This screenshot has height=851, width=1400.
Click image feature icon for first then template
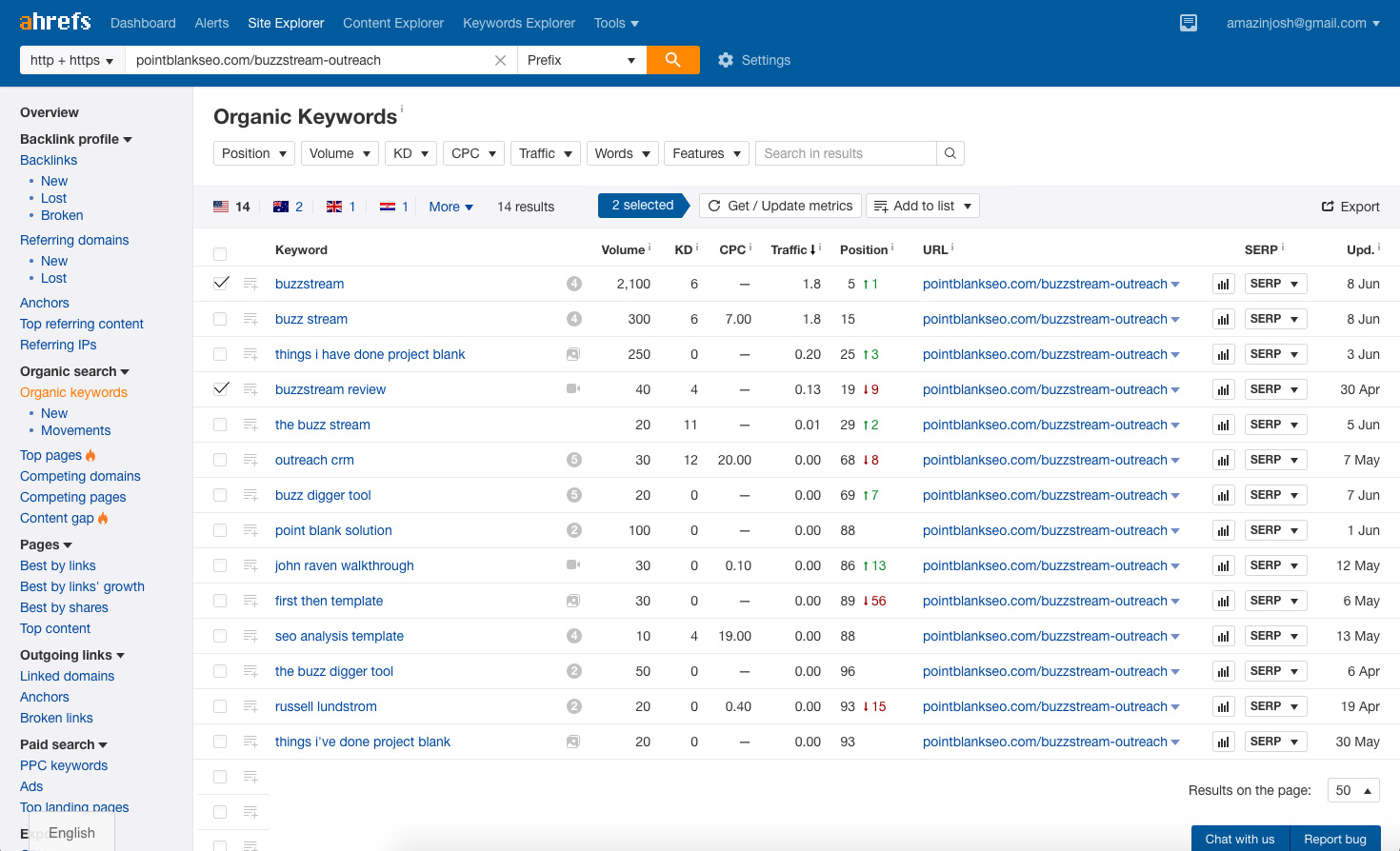tap(573, 601)
